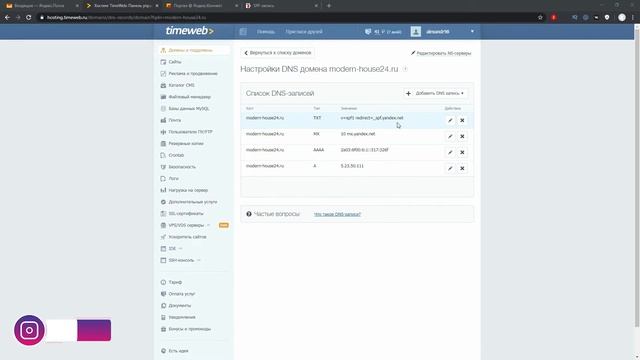Open the Что такое DNS-записи link
640x360 pixels.
(337, 214)
